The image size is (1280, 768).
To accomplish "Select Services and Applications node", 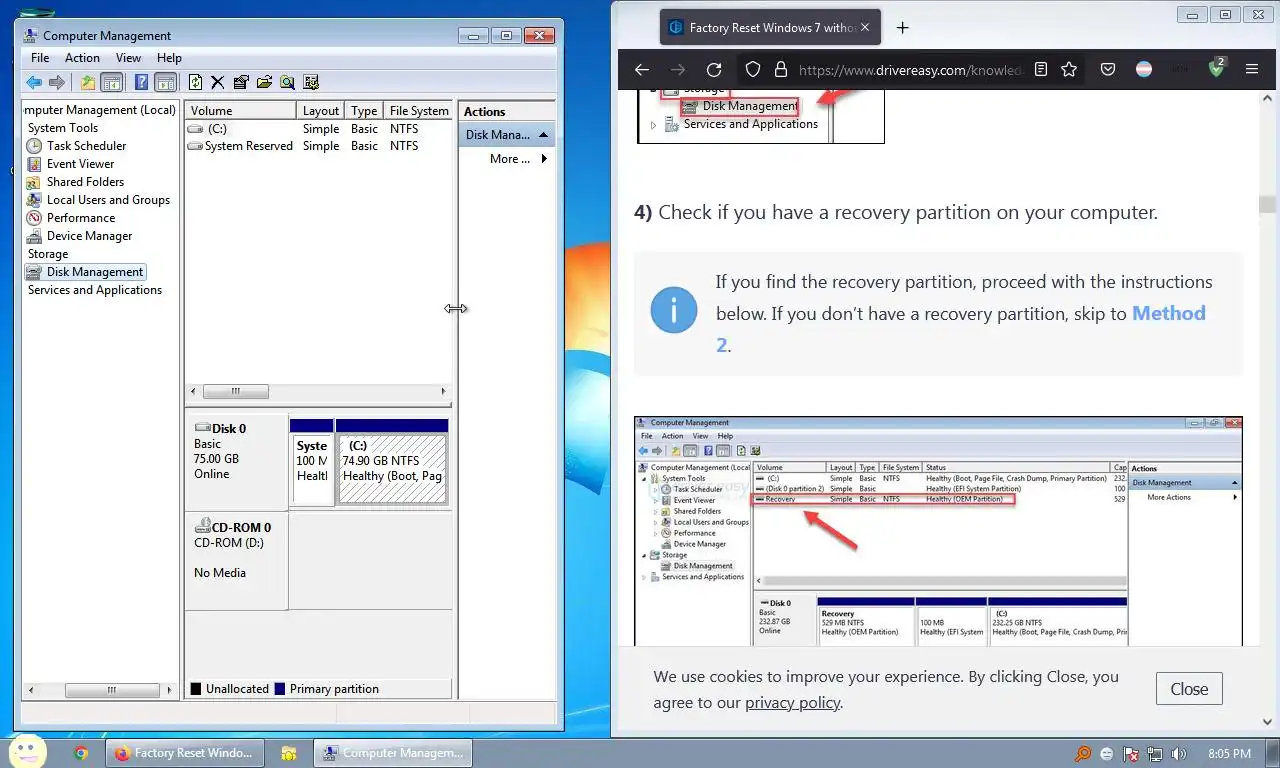I will (x=95, y=290).
